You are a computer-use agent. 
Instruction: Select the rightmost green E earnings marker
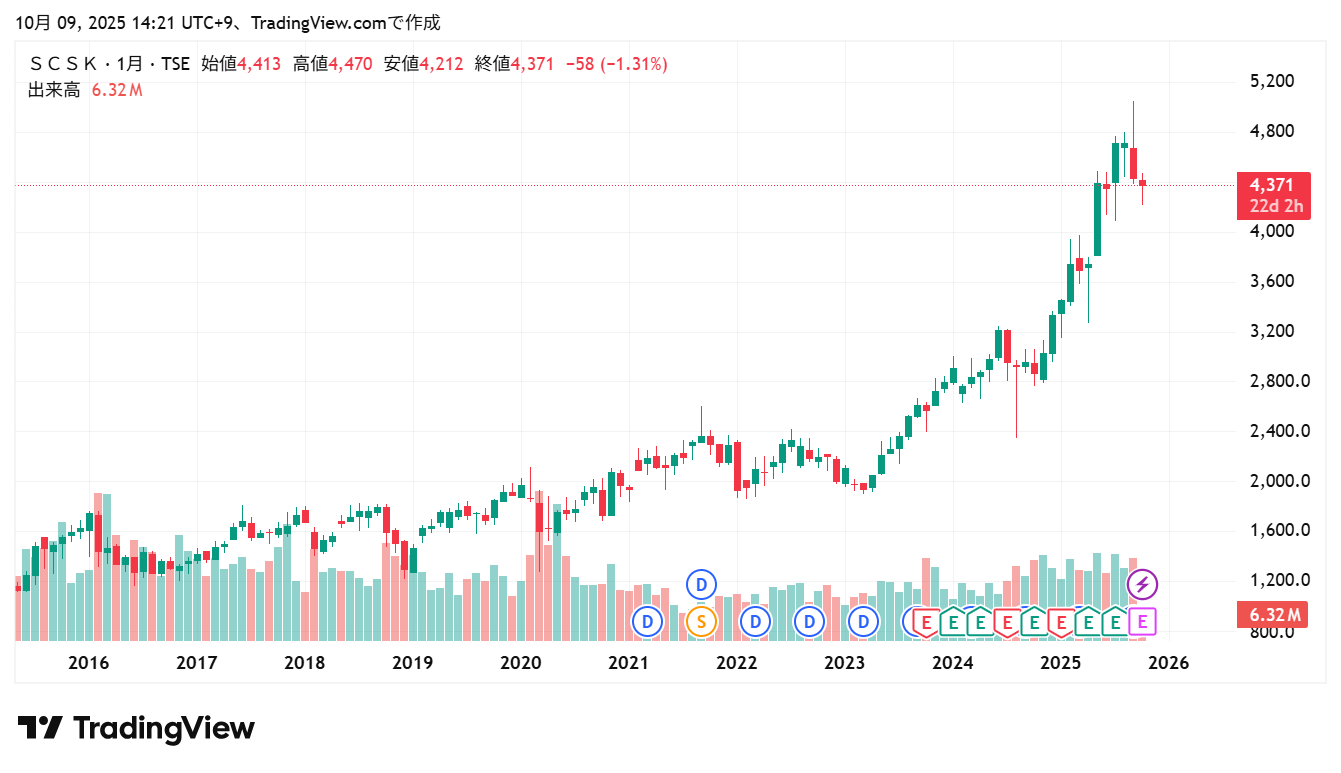[x=1115, y=622]
